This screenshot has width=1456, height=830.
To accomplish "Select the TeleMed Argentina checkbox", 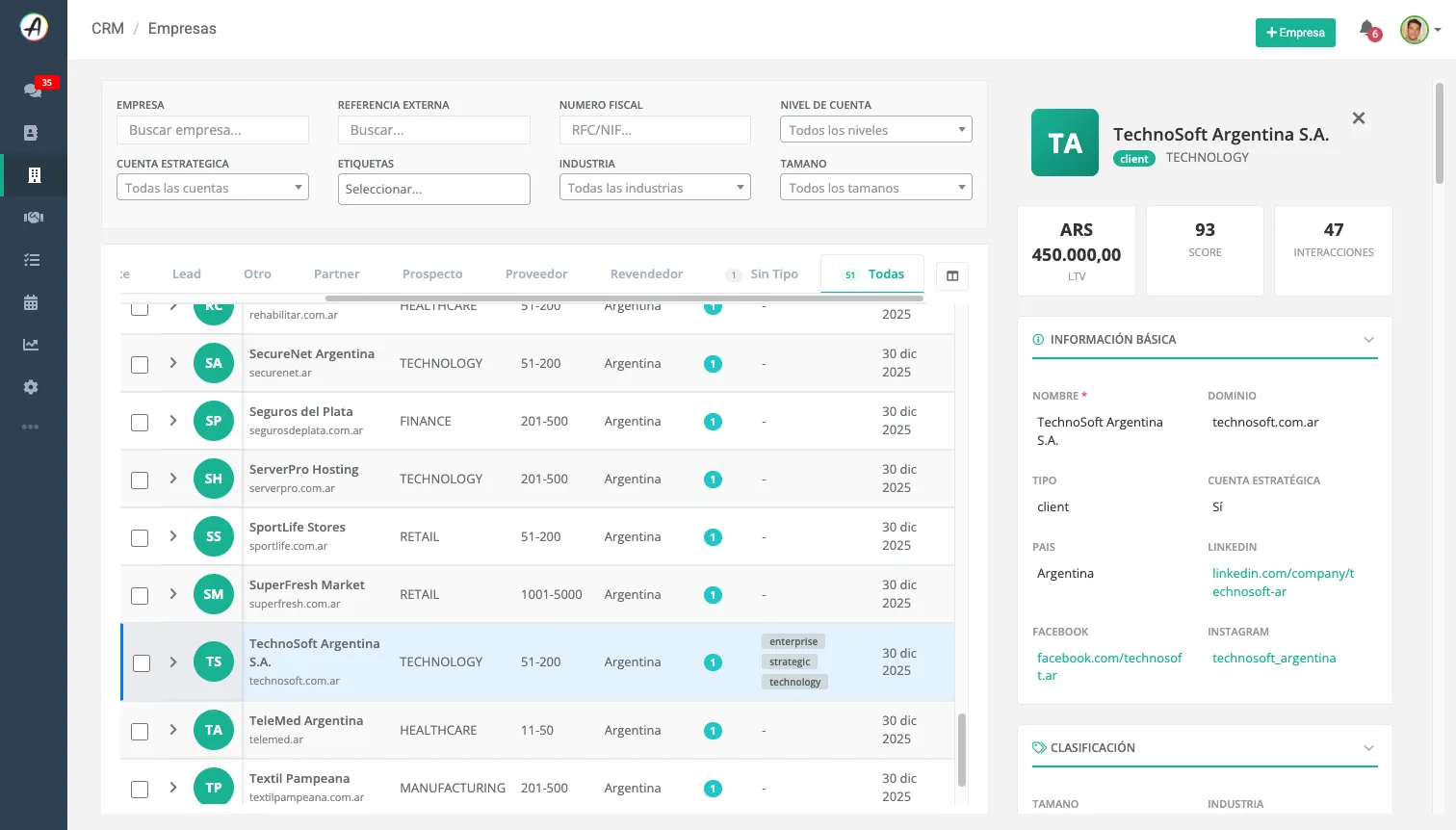I will pos(140,732).
